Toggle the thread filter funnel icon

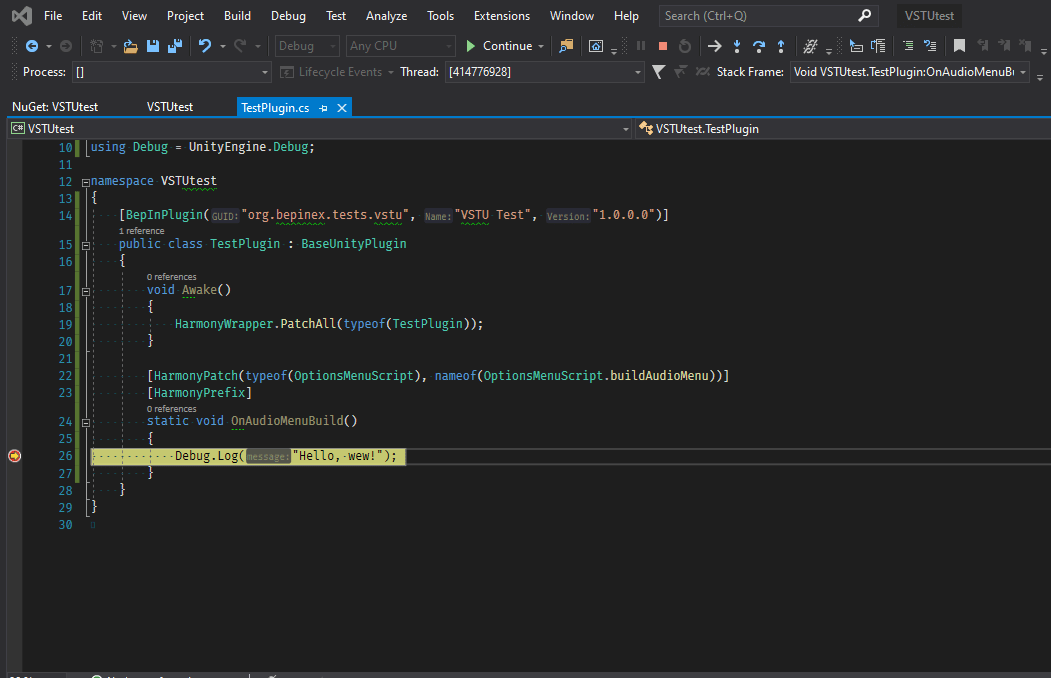click(657, 71)
